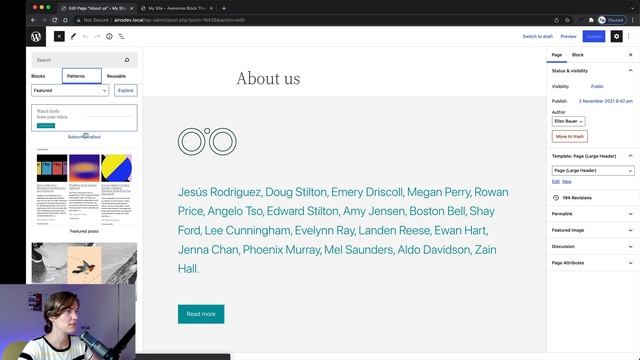
Task: Click Move to trash button
Action: [x=570, y=136]
